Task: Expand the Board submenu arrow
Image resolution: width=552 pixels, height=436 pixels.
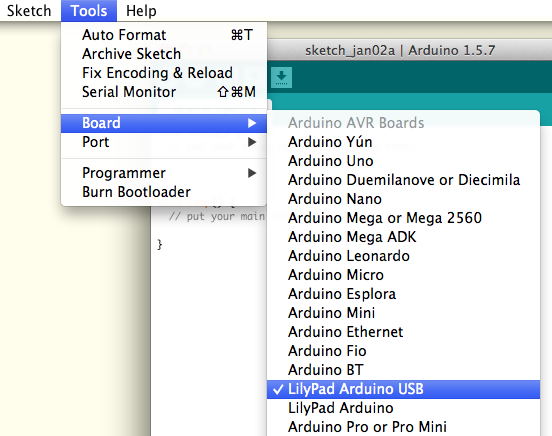Action: 251,123
